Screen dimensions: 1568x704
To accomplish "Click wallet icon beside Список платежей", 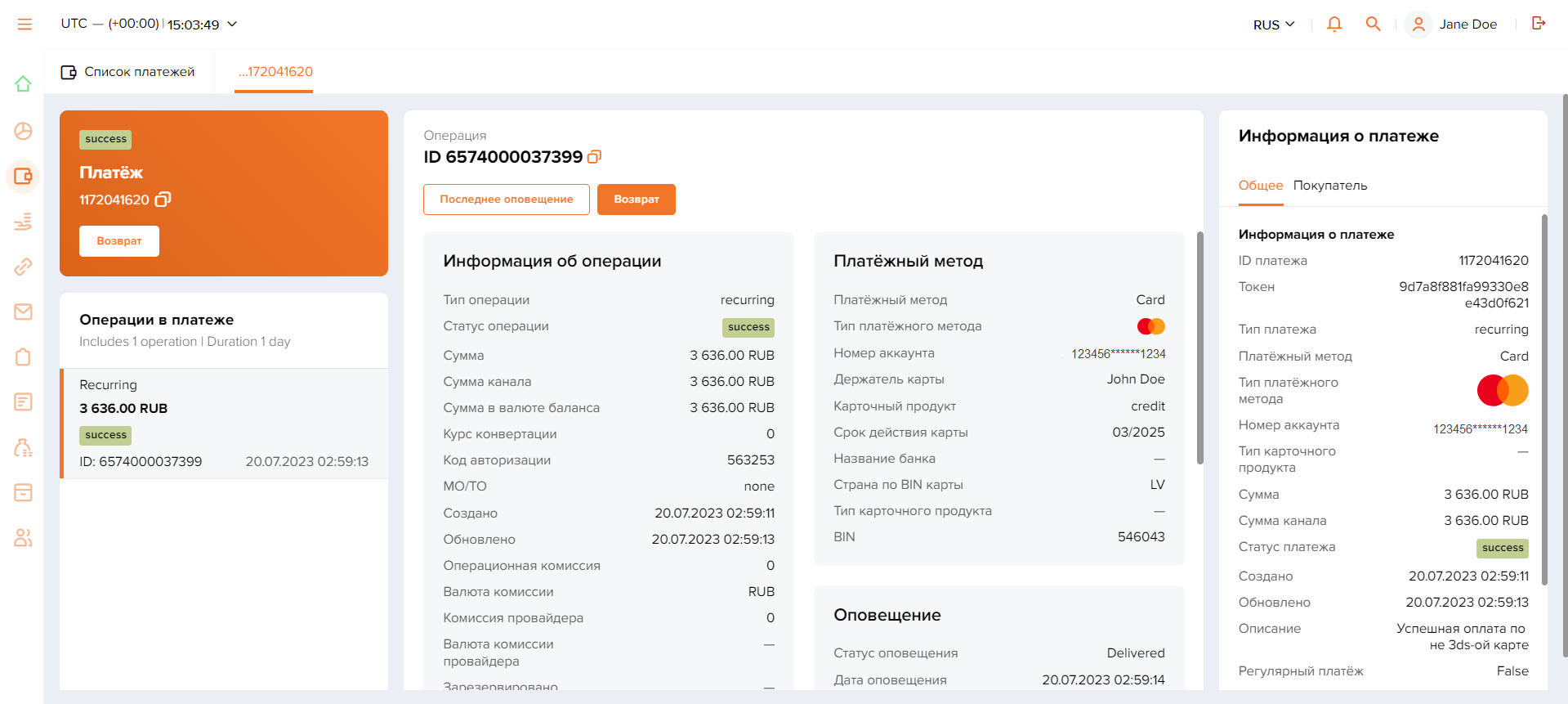I will coord(69,72).
